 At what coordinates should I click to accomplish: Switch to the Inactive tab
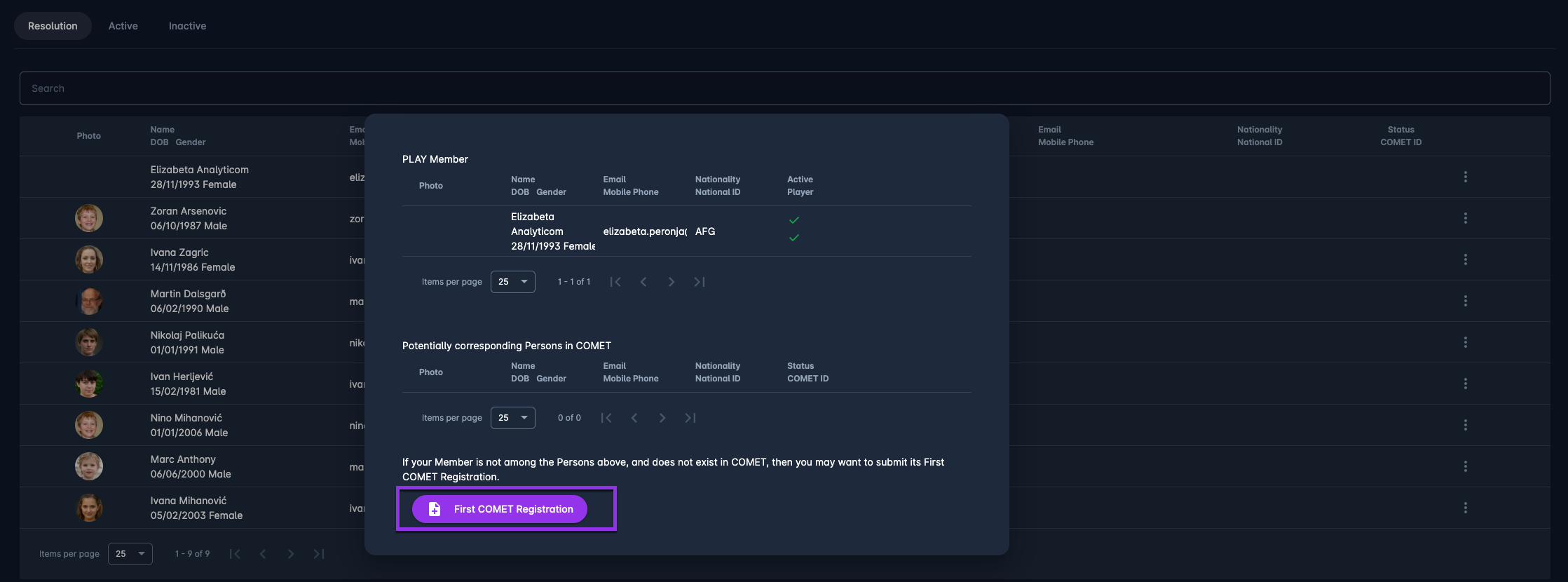pos(187,26)
